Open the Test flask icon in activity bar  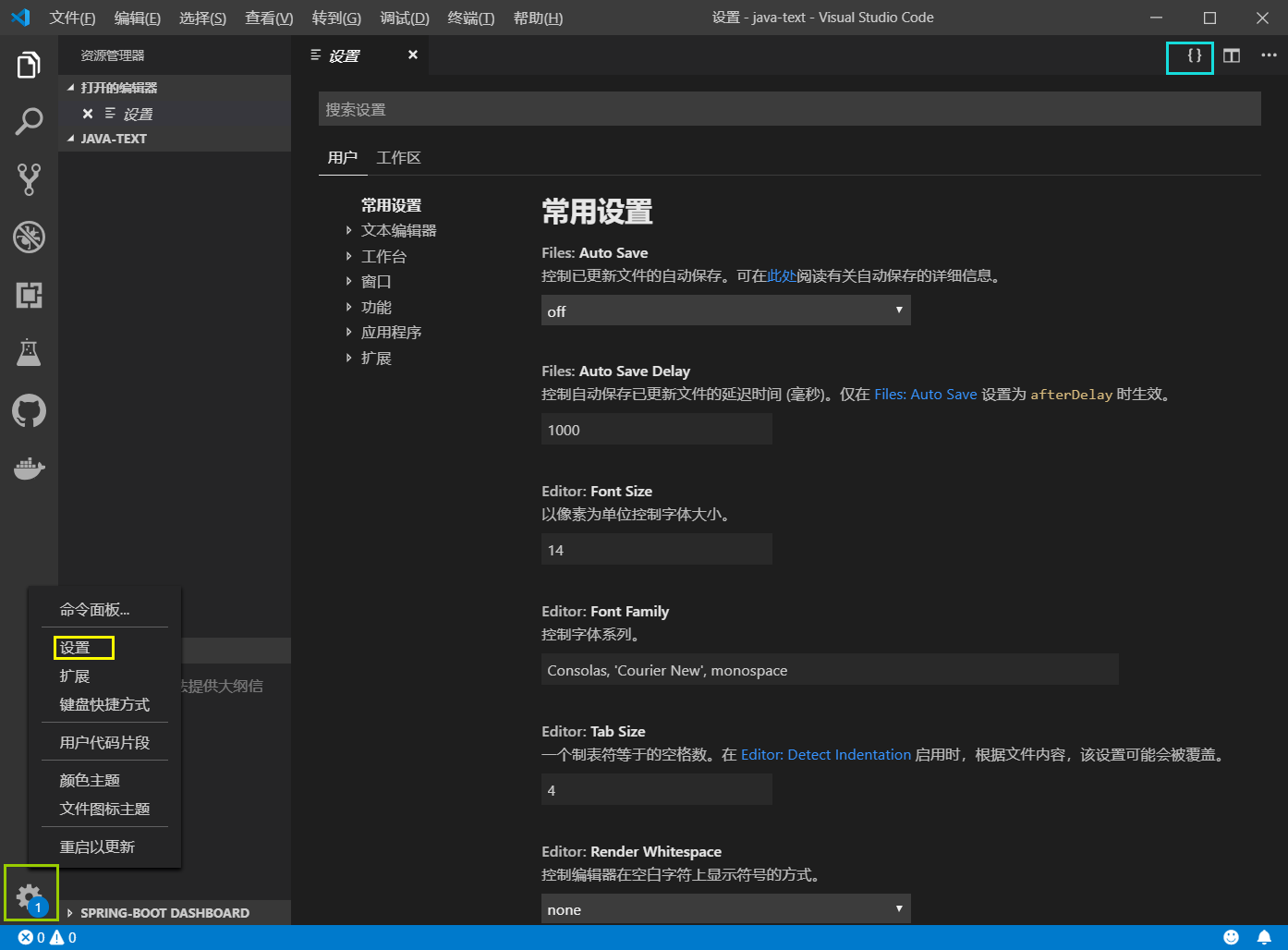(x=29, y=352)
